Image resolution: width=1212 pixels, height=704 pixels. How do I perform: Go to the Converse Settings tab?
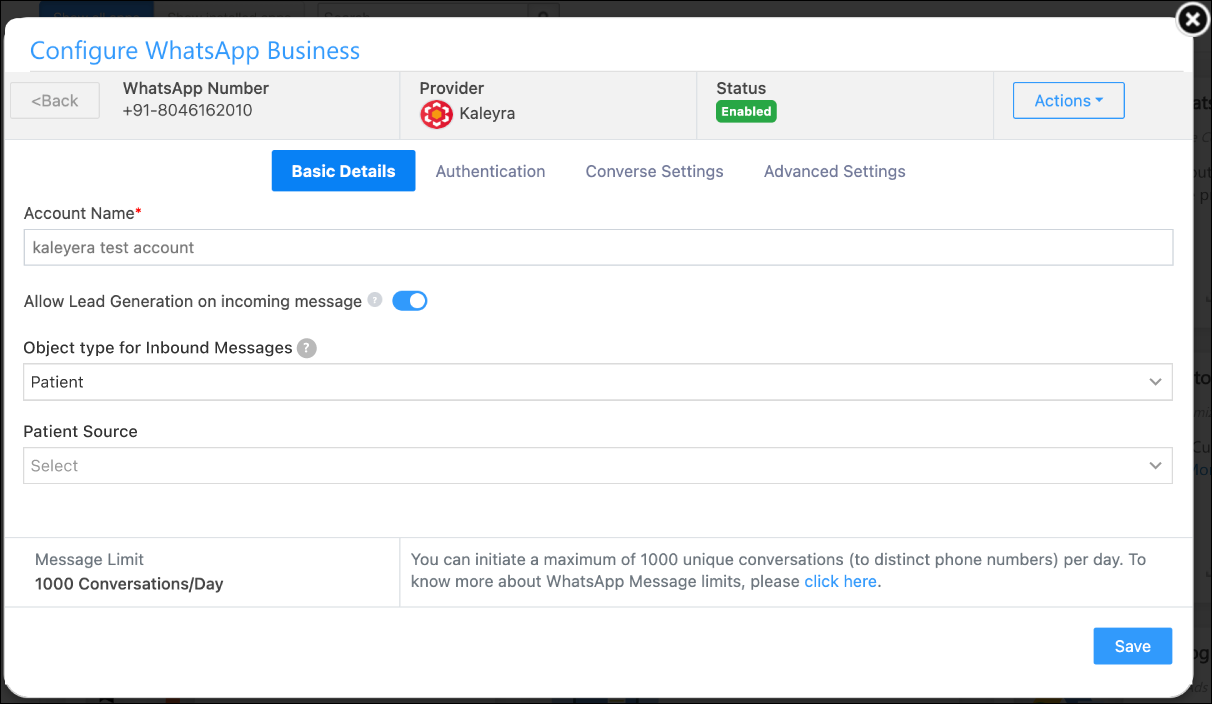[654, 171]
